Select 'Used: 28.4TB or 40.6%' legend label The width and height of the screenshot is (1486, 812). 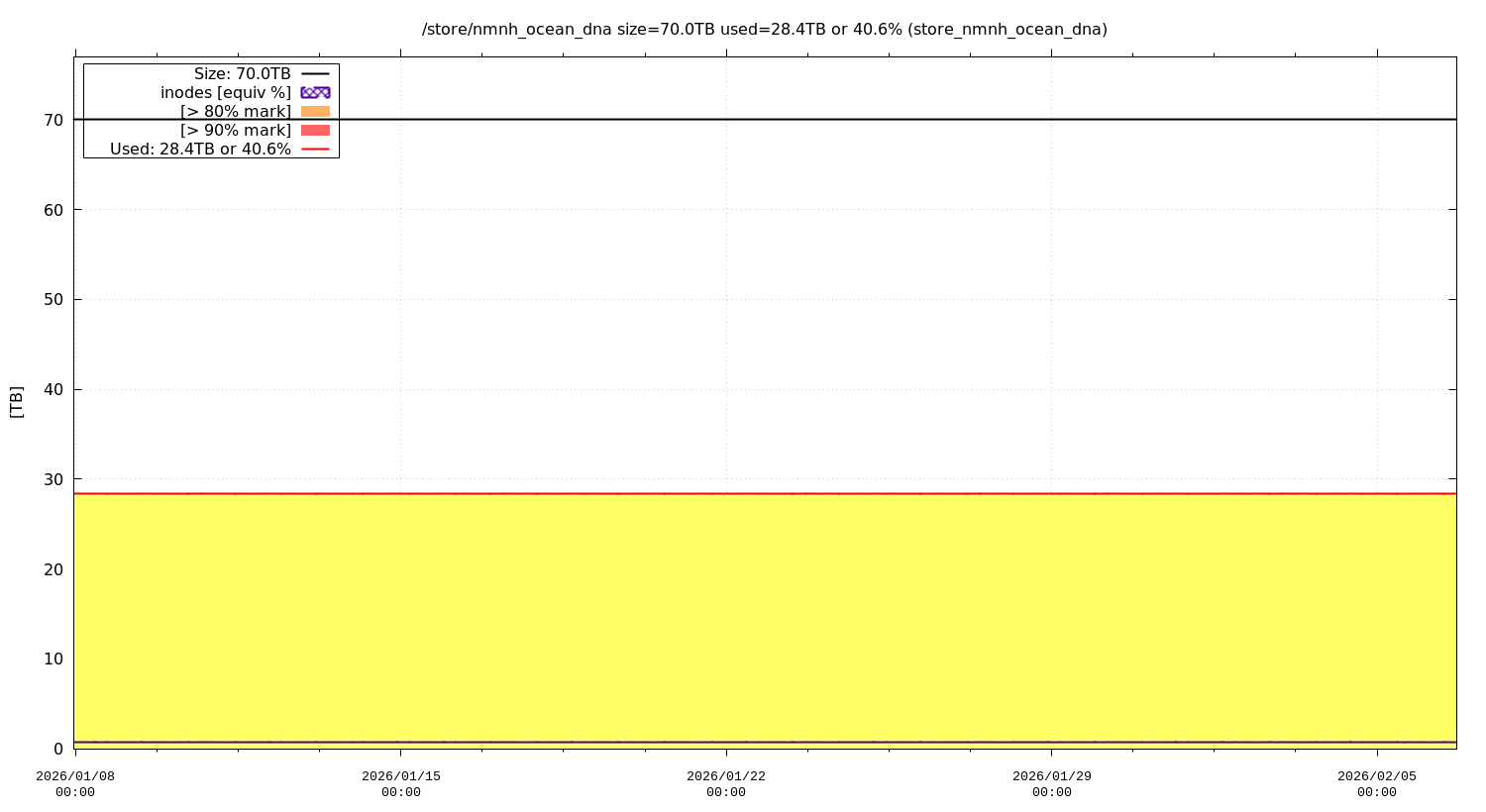click(200, 150)
